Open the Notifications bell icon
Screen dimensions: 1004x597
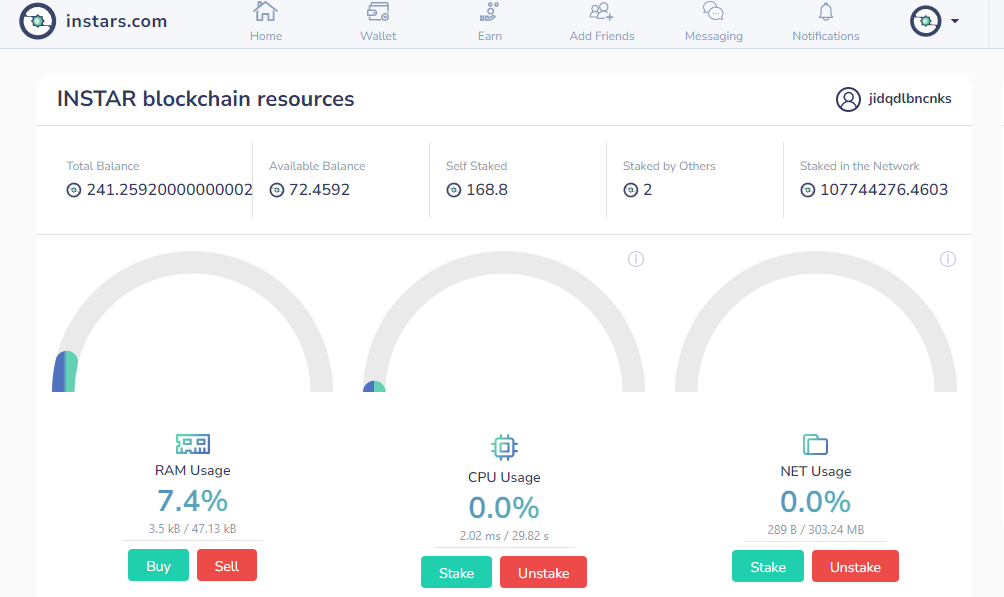click(x=826, y=12)
